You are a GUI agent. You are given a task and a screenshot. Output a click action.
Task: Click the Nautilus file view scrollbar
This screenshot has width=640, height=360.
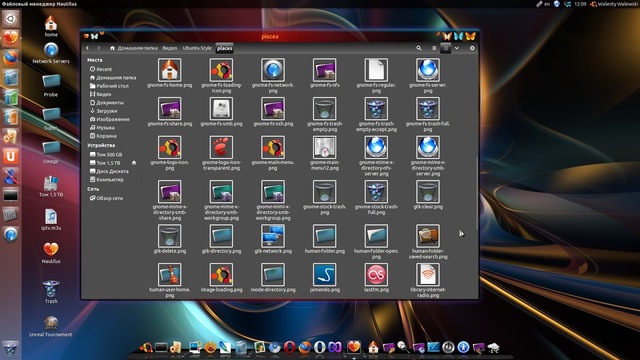(x=477, y=193)
